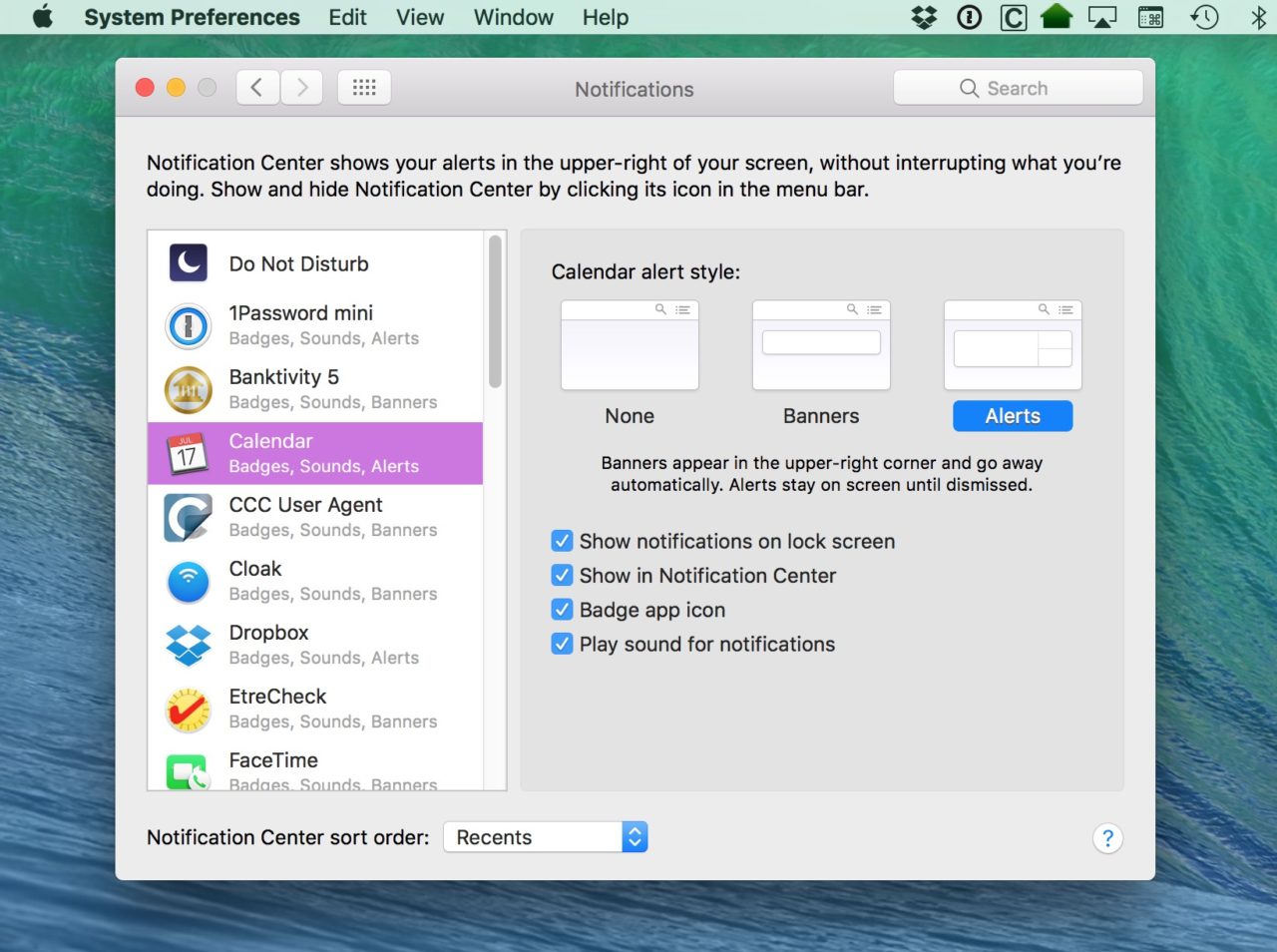1277x952 pixels.
Task: Click the Do Not Disturb moon icon
Action: click(188, 263)
